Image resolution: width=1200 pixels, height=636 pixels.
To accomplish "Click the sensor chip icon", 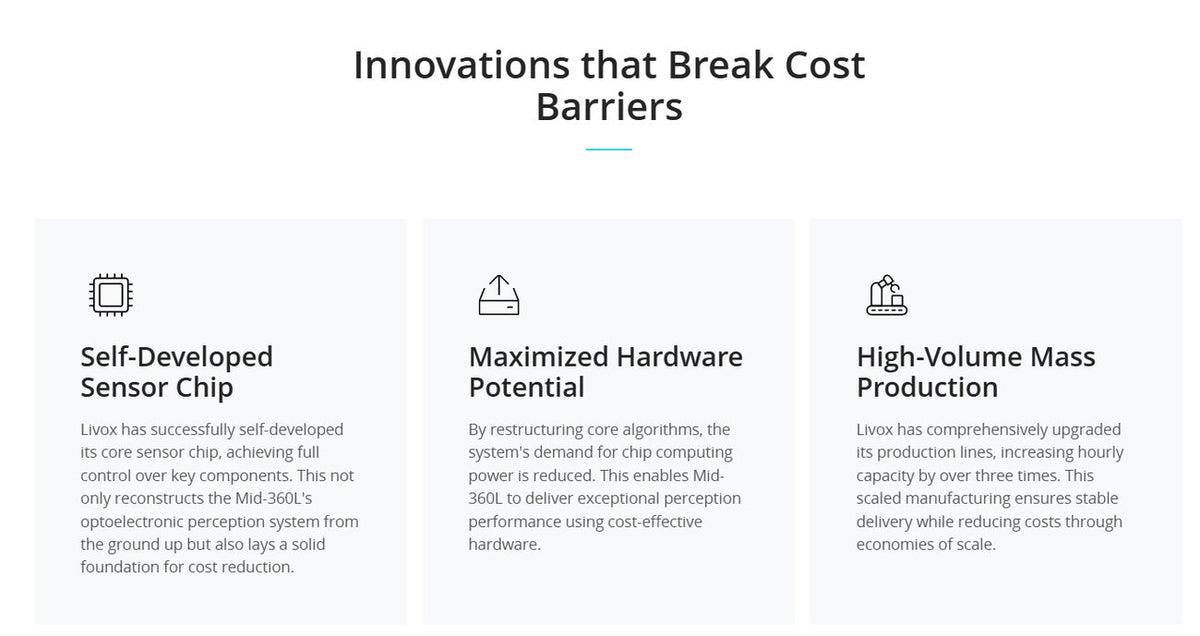I will (111, 295).
